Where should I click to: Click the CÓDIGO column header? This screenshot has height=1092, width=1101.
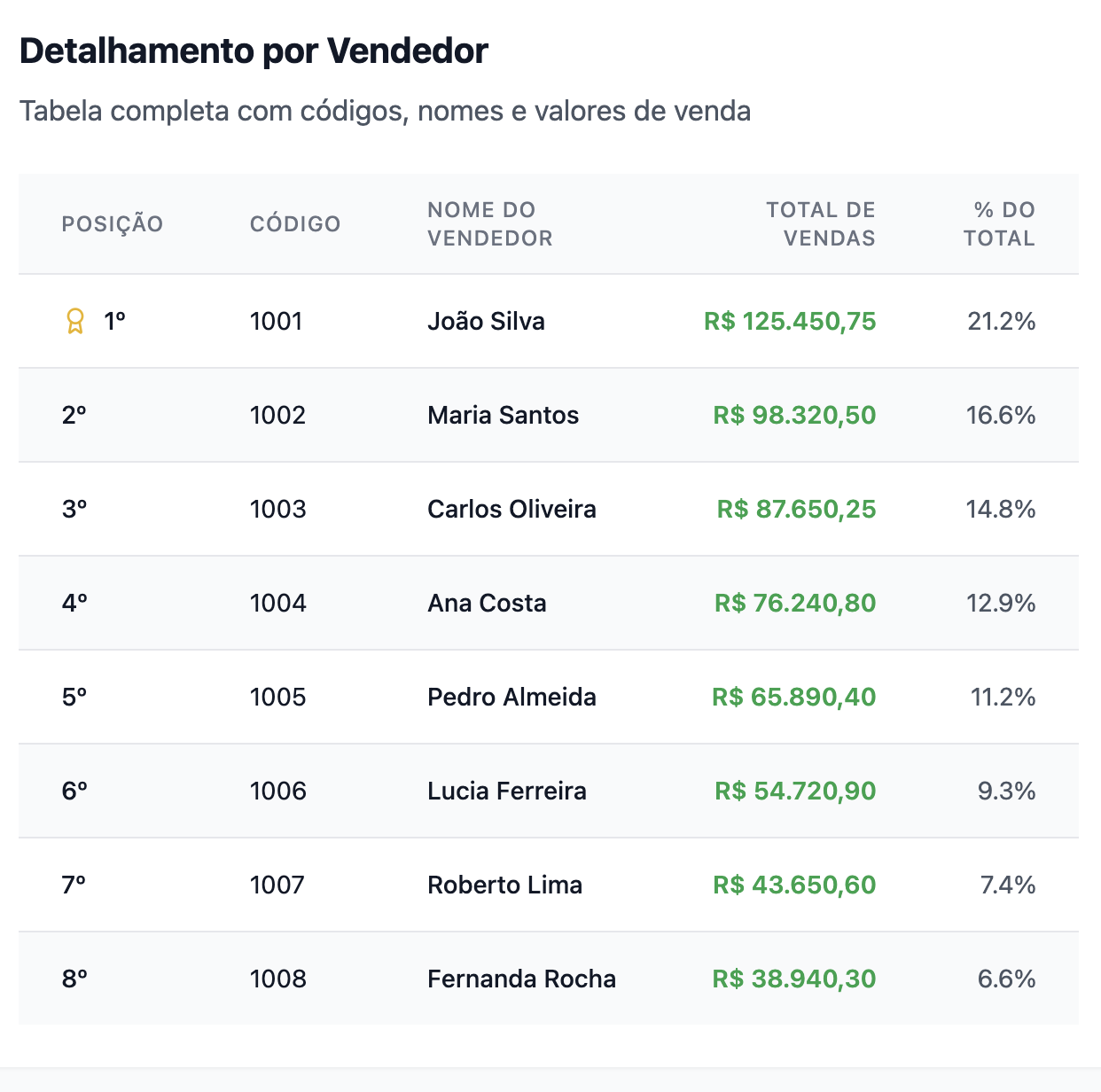295,224
